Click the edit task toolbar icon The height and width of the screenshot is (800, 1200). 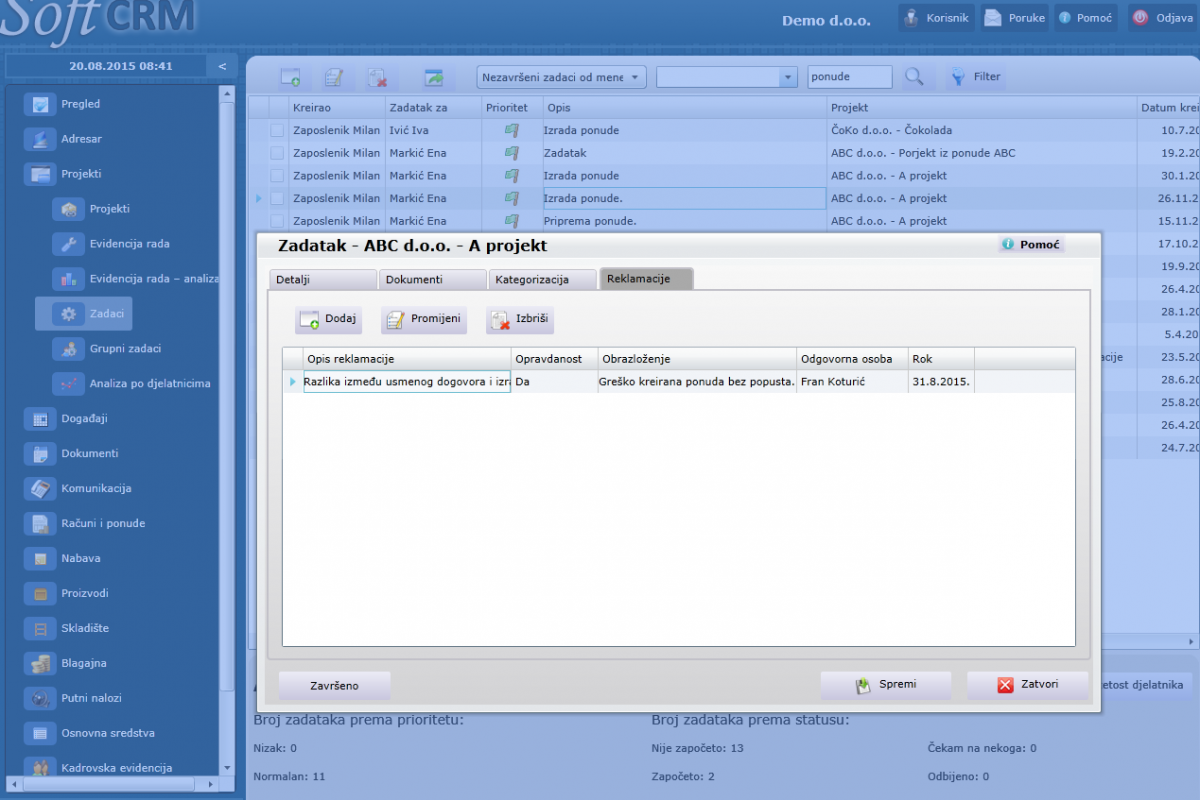tap(333, 77)
